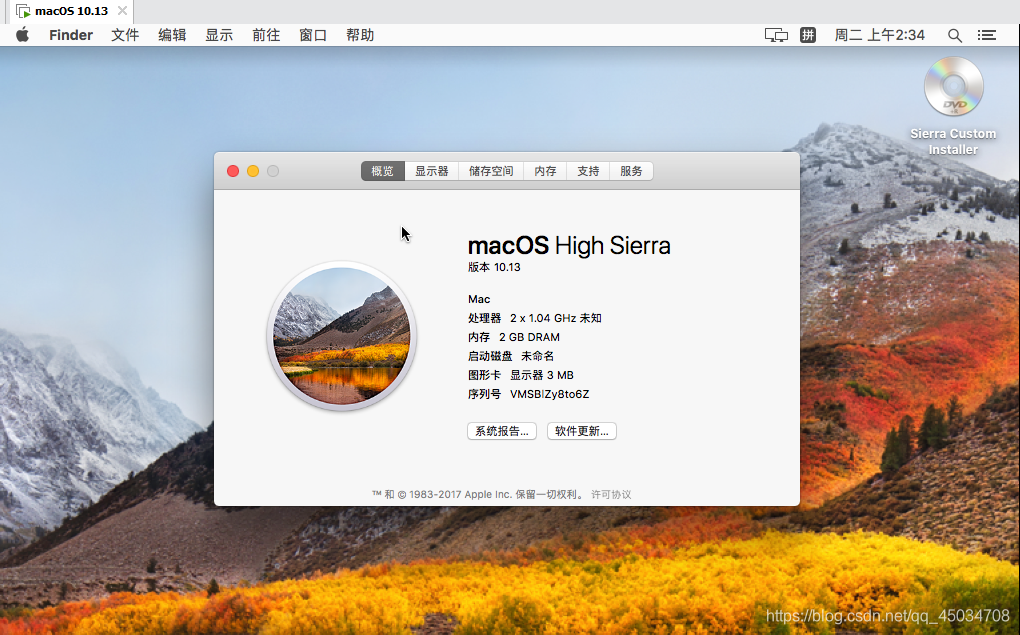Open Notification Center list icon
Screen dimensions: 1020x635
[x=987, y=35]
